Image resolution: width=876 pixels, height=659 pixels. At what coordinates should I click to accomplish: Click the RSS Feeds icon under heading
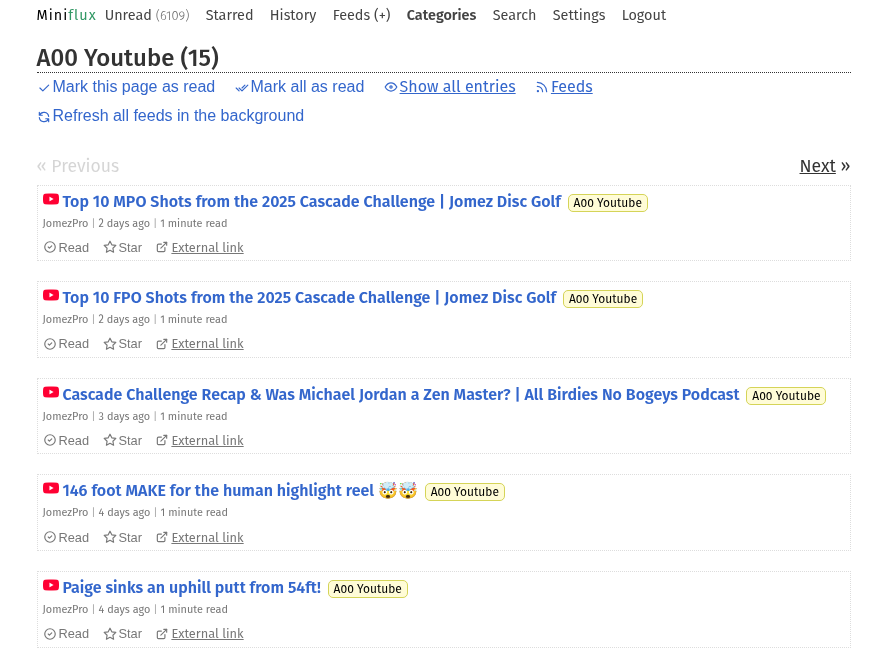[x=542, y=88]
